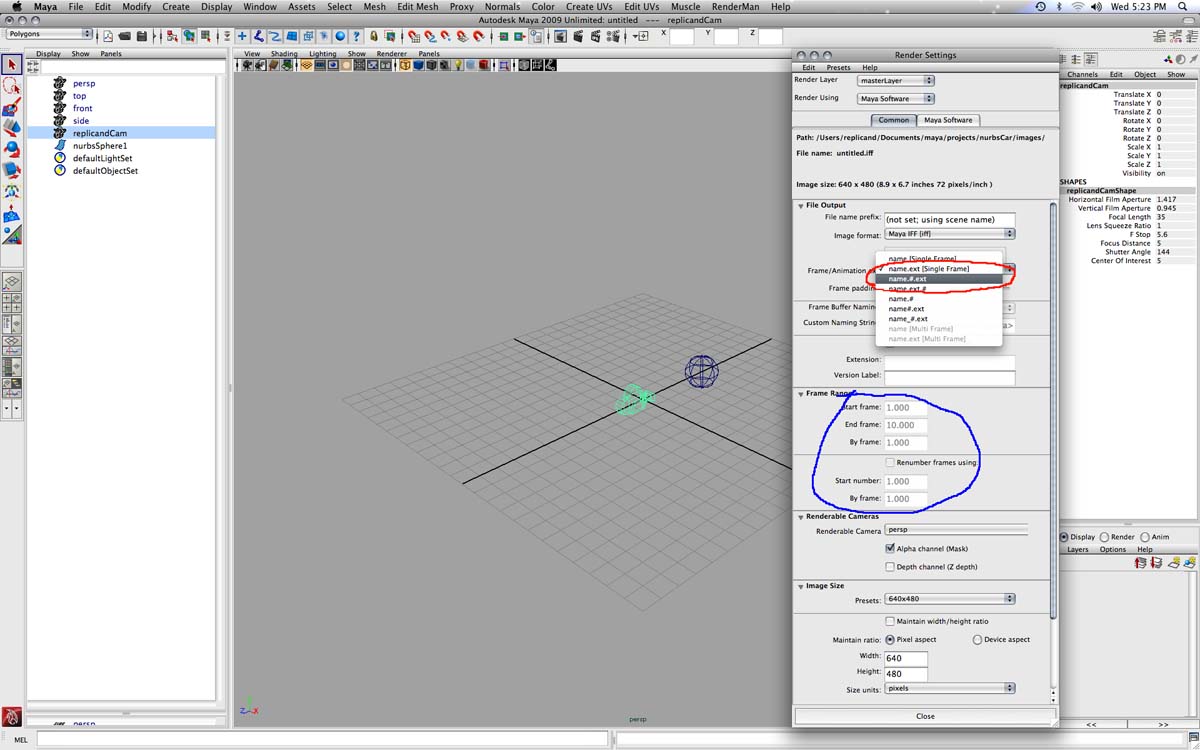Image resolution: width=1200 pixels, height=750 pixels.
Task: Click the Close button in Render Settings
Action: pyautogui.click(x=925, y=716)
